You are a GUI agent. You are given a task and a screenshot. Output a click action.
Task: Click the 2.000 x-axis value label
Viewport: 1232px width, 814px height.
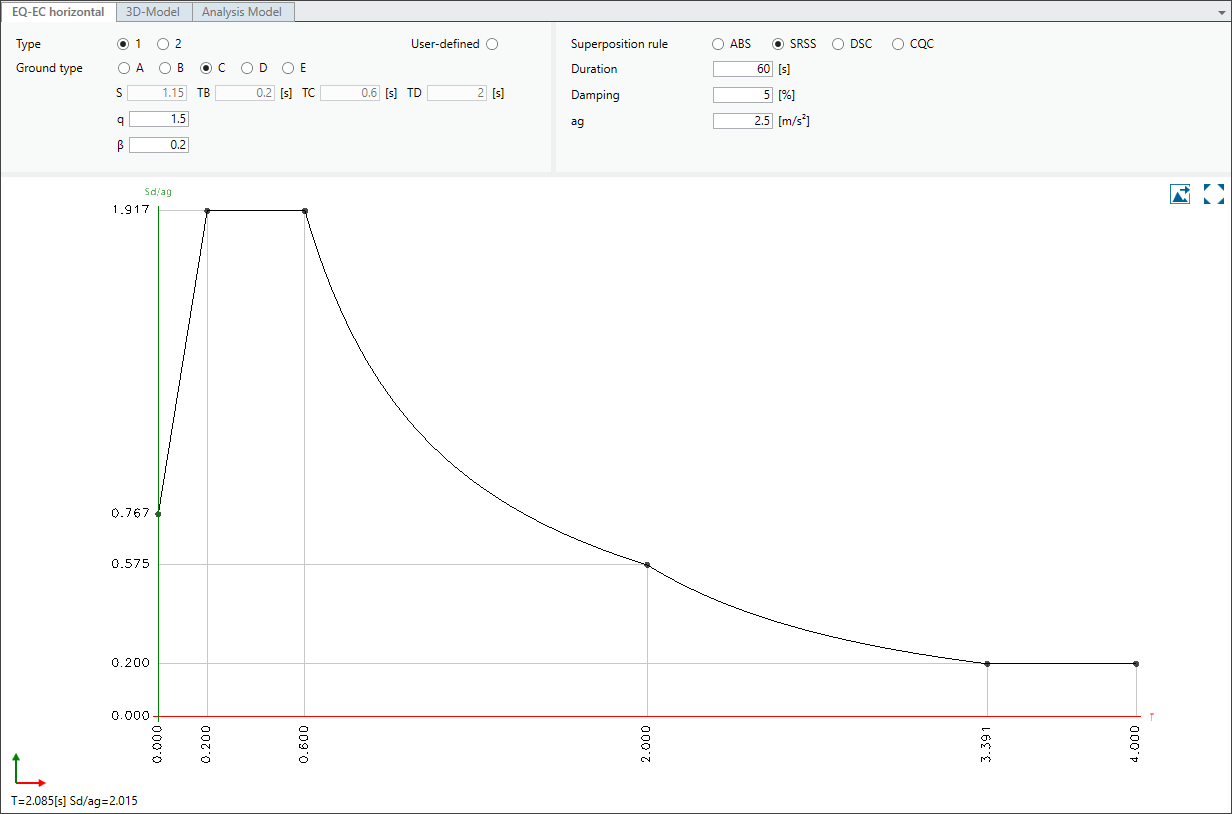[x=648, y=744]
